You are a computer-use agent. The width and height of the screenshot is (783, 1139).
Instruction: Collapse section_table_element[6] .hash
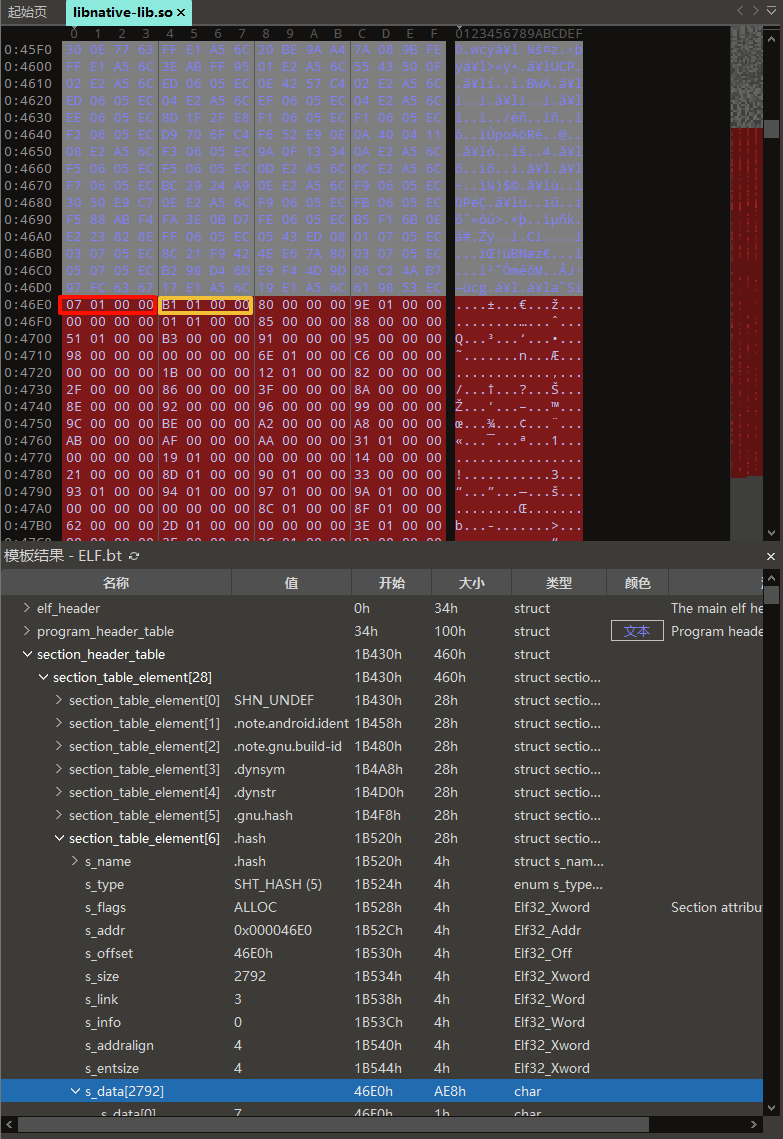tap(59, 839)
